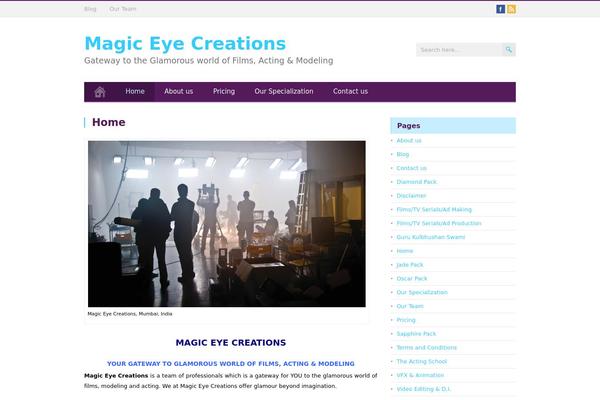Click the MAGIC EYE CREATIONS centered heading

(231, 343)
